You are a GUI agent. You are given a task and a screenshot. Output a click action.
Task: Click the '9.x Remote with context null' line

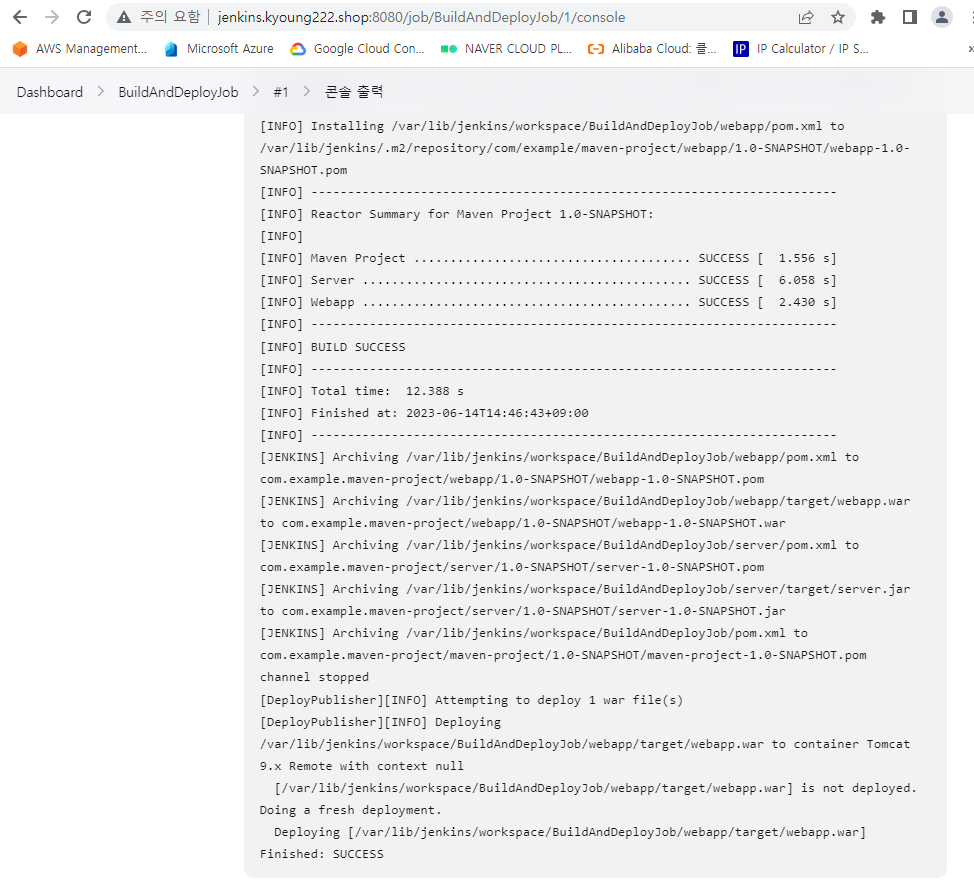point(362,765)
